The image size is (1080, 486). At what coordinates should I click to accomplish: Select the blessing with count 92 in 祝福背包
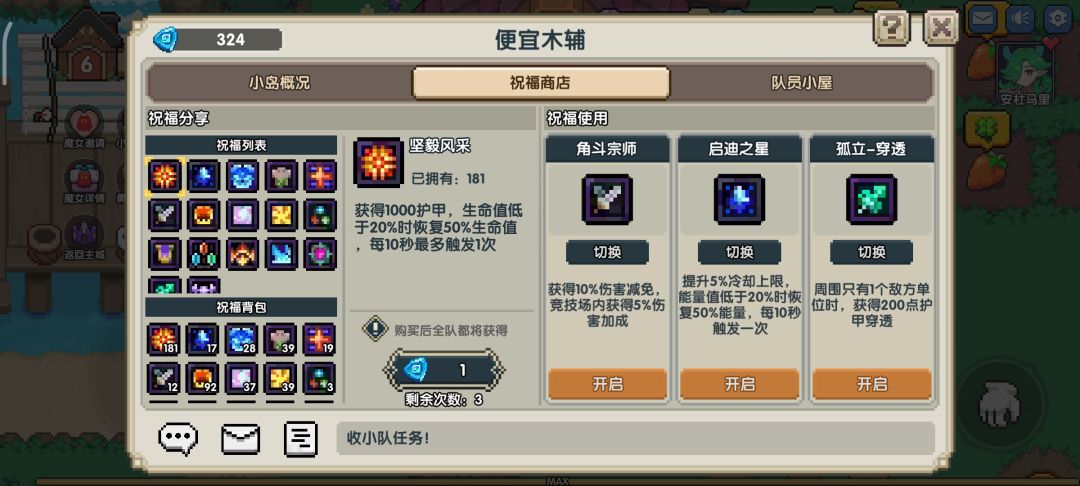point(203,378)
